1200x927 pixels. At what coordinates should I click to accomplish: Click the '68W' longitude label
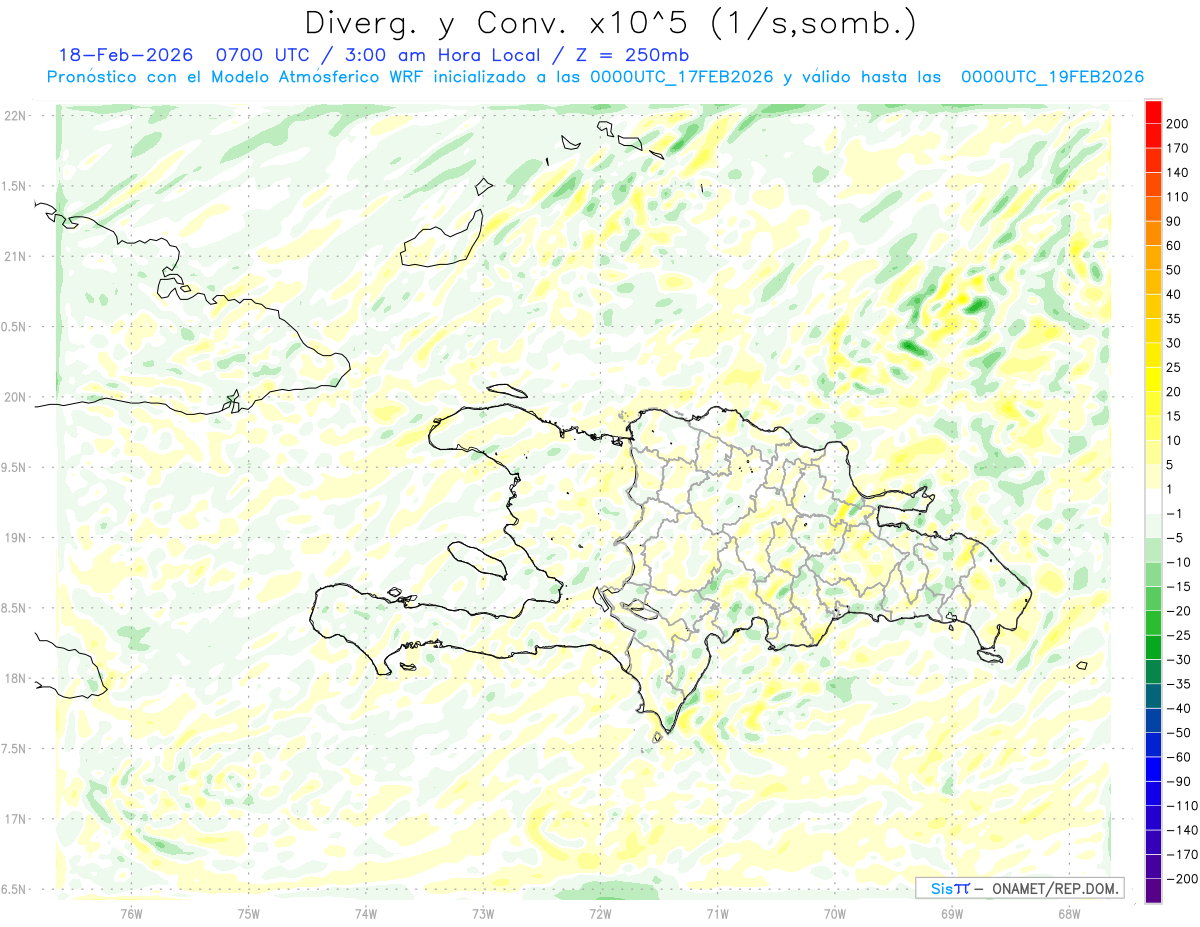point(1069,913)
